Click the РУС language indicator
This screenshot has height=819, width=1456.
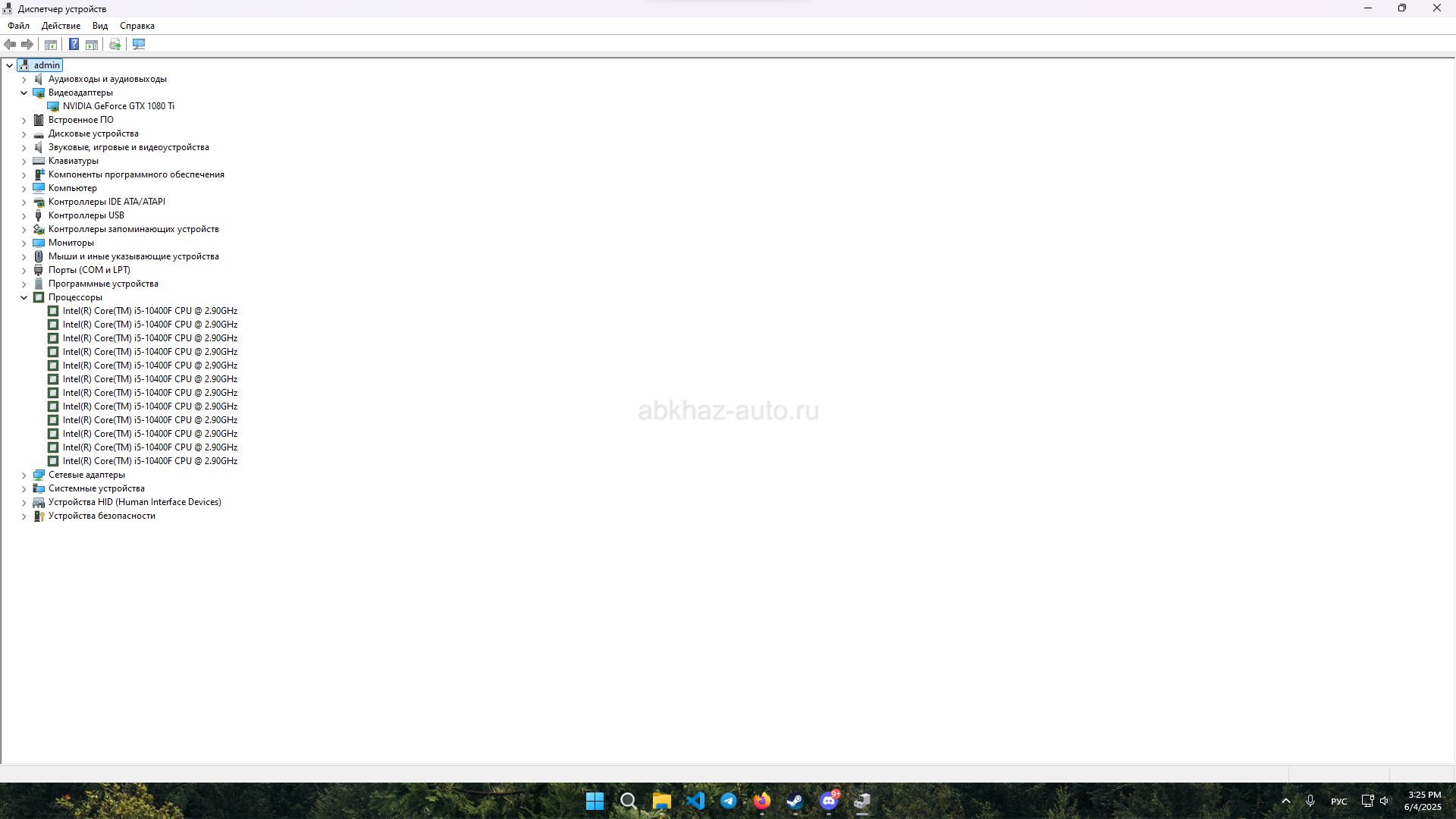[x=1339, y=802]
